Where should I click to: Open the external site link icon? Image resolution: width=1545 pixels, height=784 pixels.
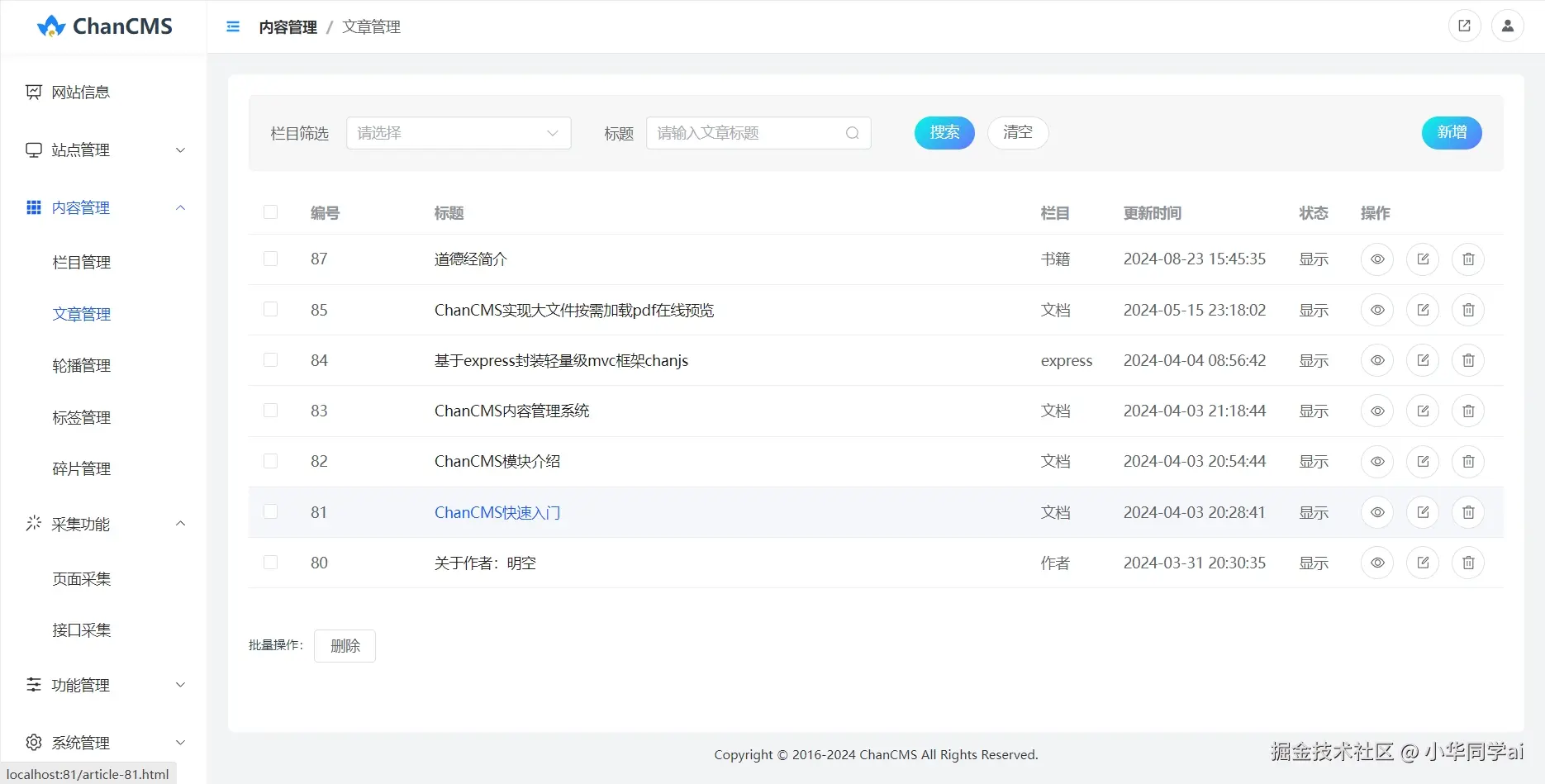pyautogui.click(x=1465, y=26)
